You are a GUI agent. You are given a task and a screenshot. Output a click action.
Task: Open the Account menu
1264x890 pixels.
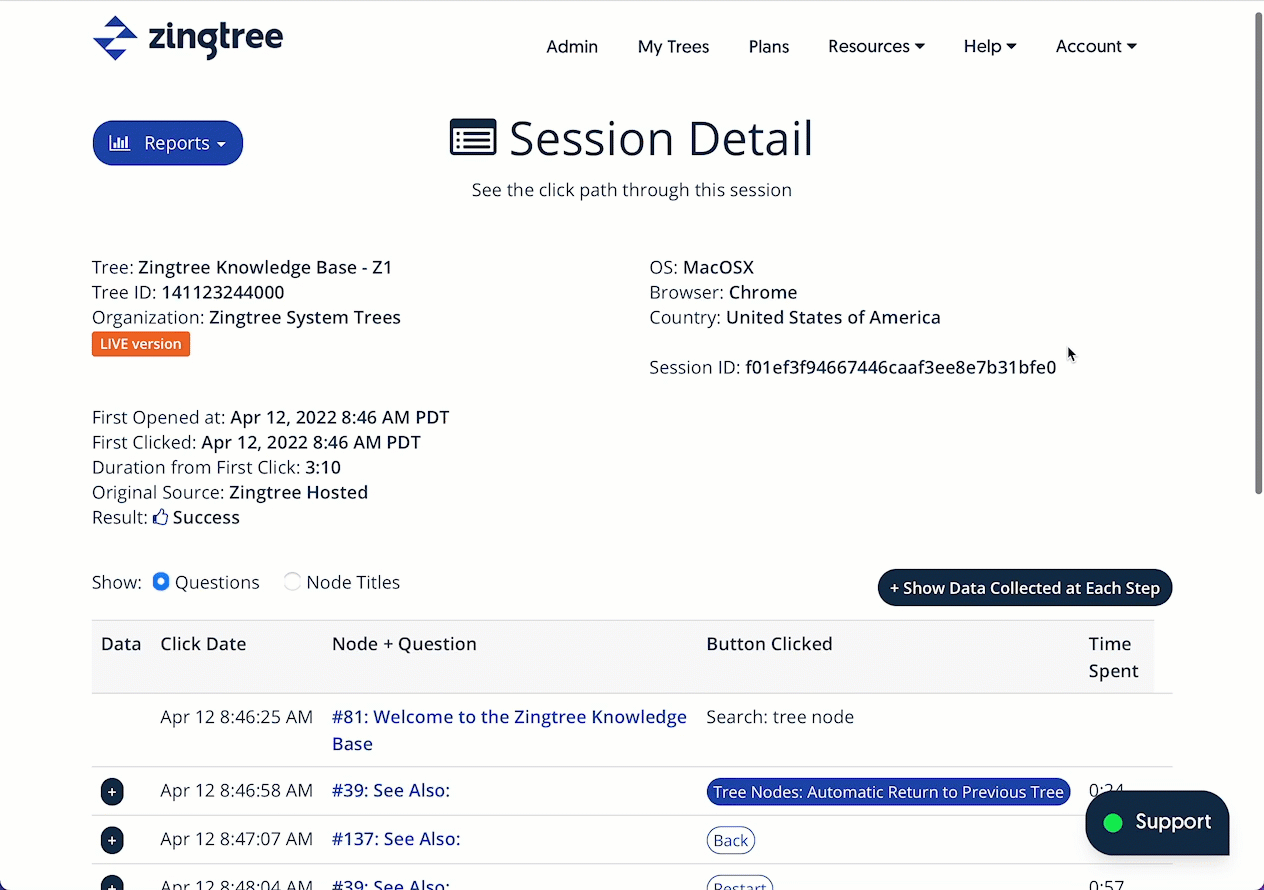(x=1096, y=46)
